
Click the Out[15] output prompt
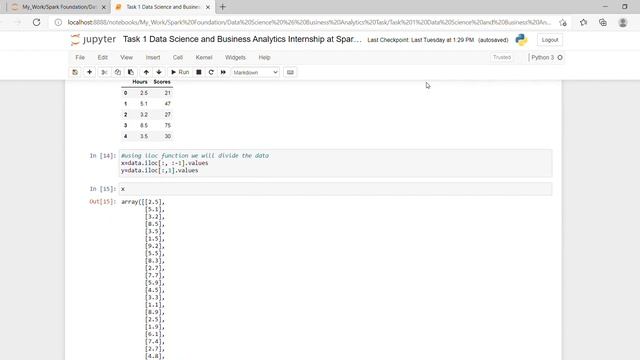pyautogui.click(x=102, y=202)
